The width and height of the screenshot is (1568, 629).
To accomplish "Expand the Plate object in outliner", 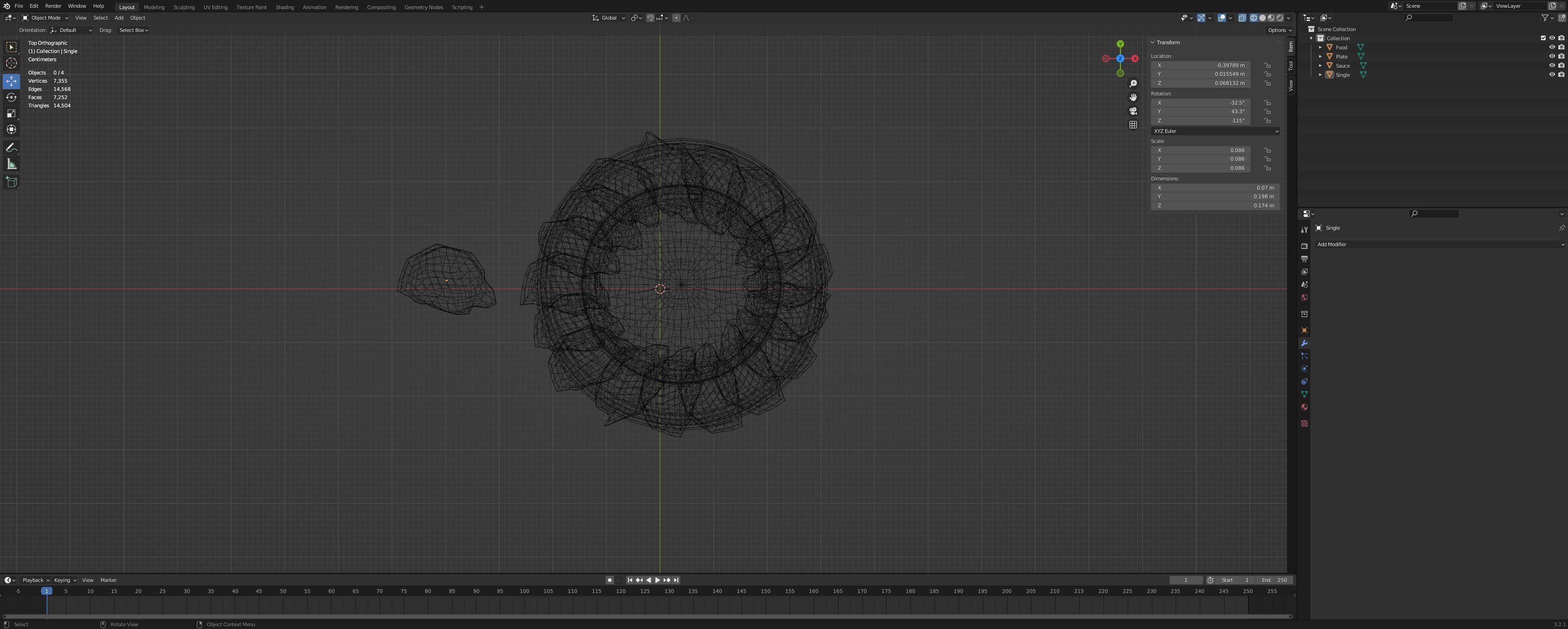I will coord(1320,56).
